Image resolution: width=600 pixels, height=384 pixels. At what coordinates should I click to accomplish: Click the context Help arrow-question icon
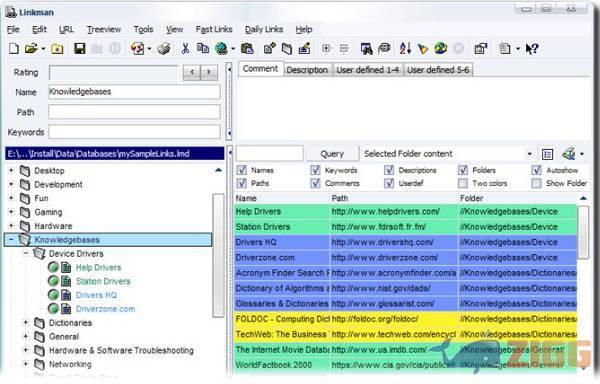(532, 49)
